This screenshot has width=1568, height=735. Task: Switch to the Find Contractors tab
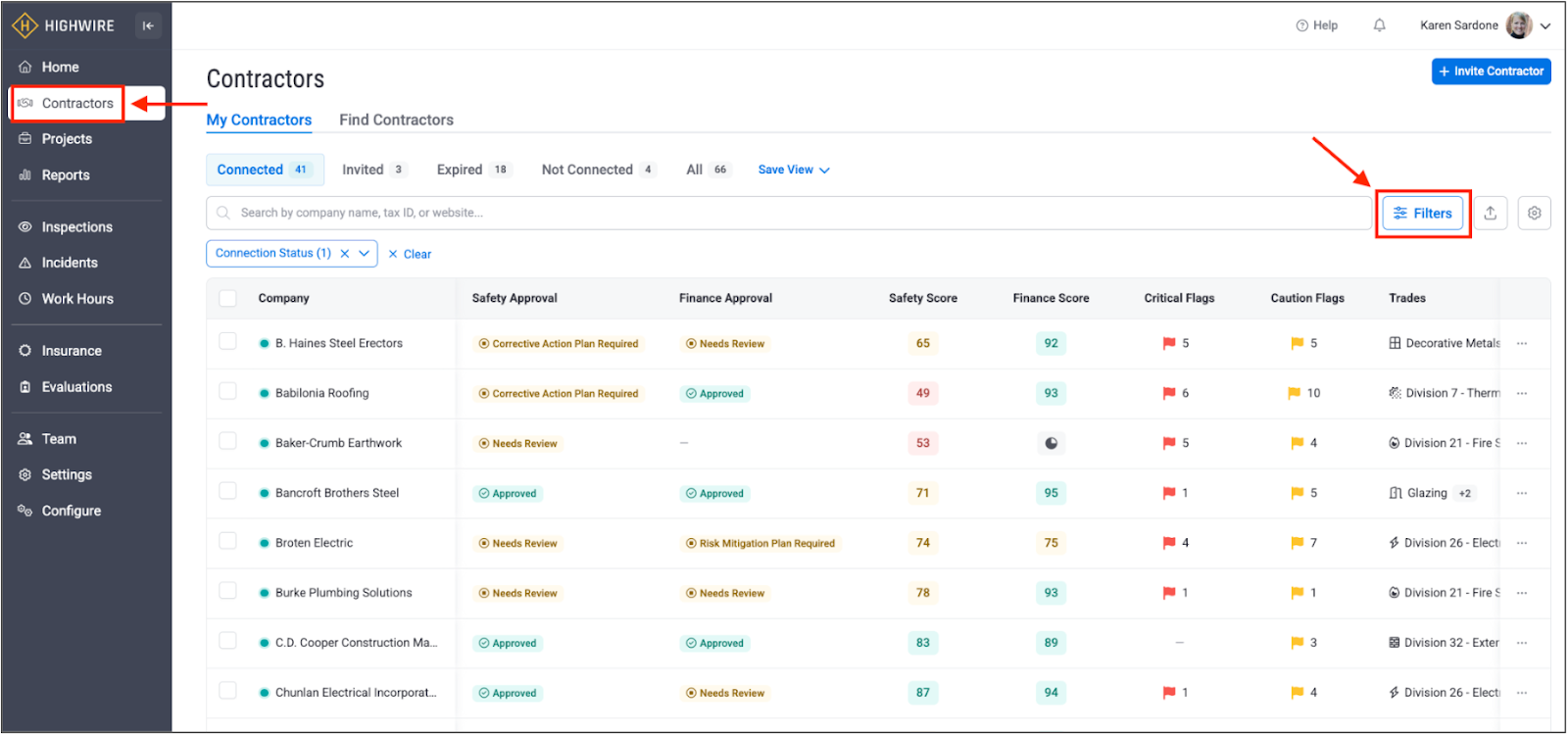pyautogui.click(x=396, y=120)
